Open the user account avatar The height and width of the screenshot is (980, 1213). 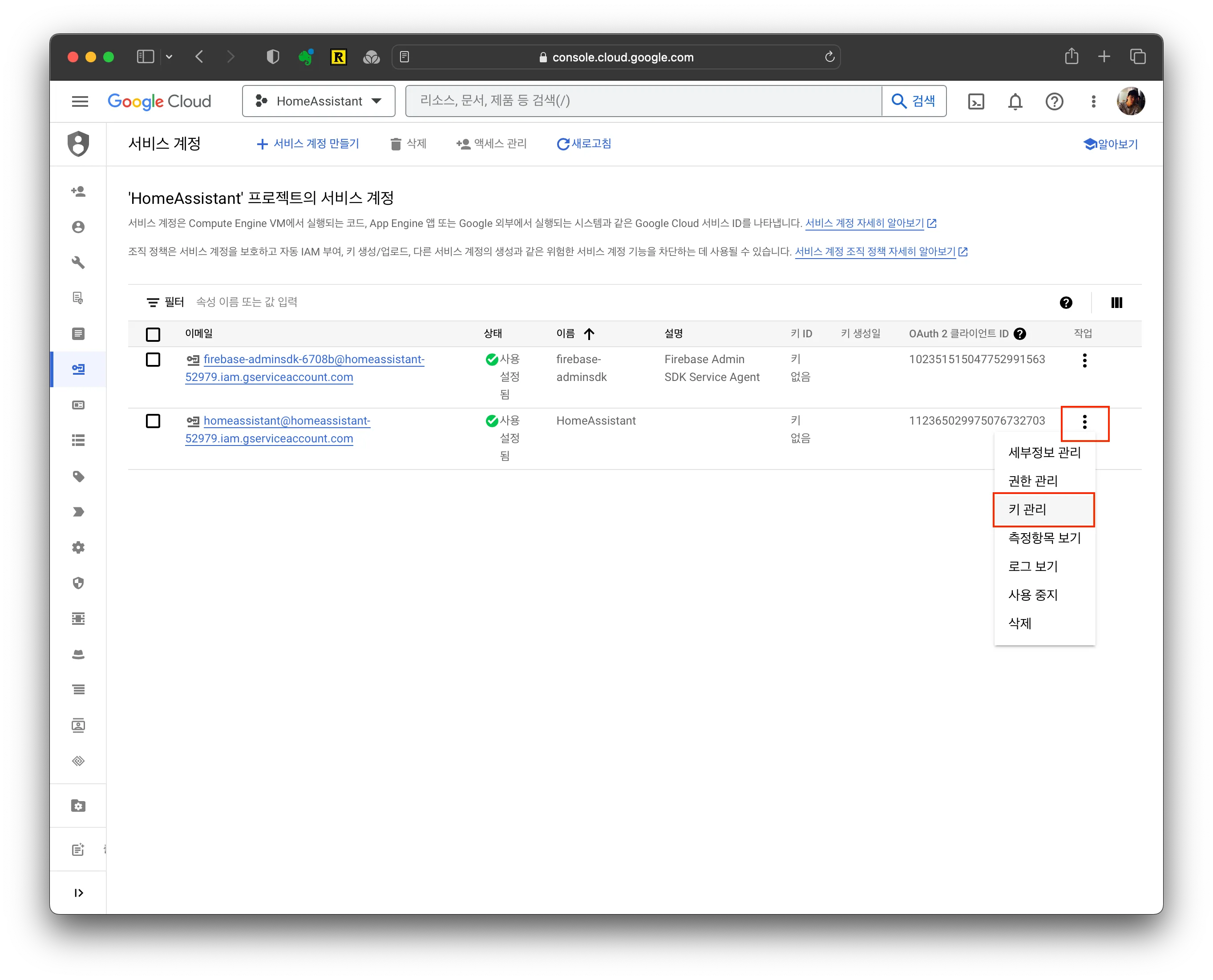pos(1131,101)
